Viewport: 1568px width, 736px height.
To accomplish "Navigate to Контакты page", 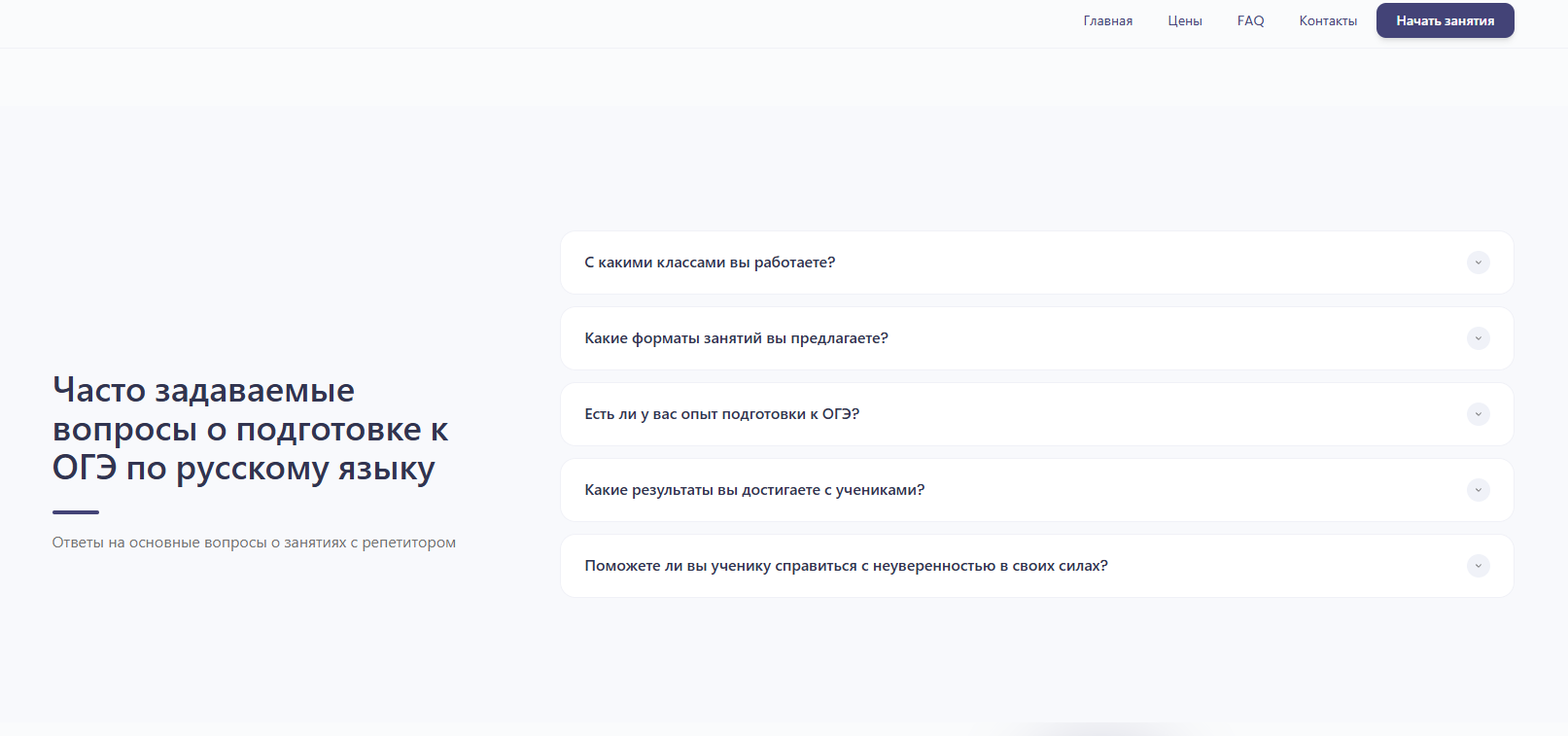I will pos(1327,21).
